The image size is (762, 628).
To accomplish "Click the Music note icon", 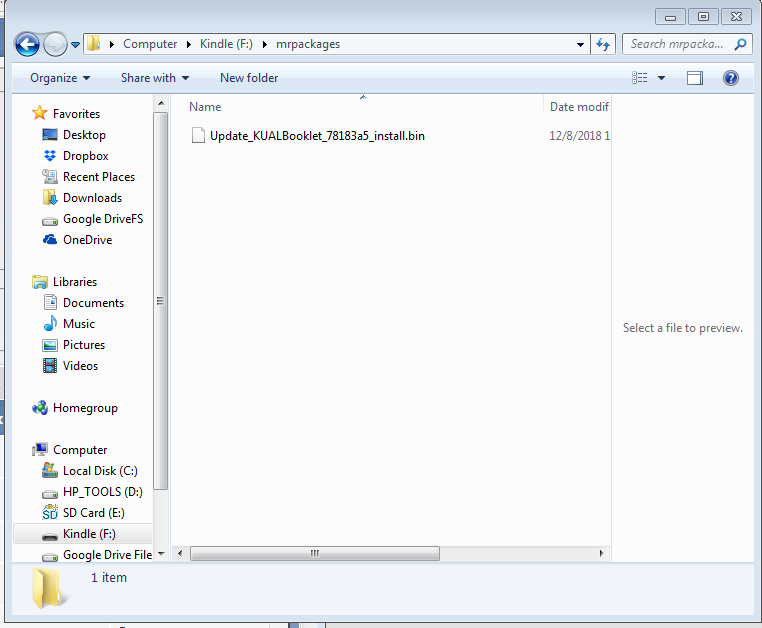I will point(50,323).
